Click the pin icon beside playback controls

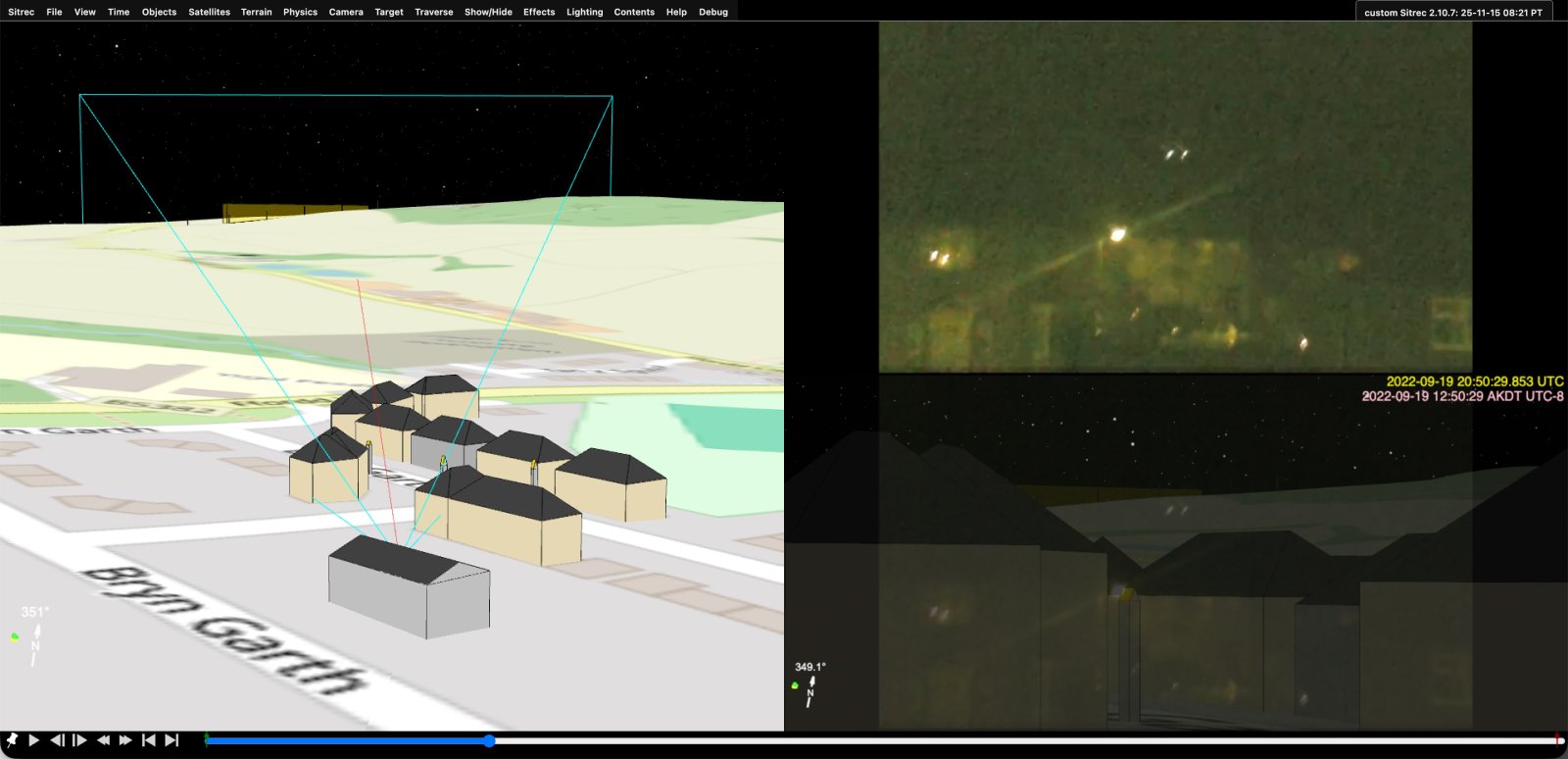(x=12, y=740)
